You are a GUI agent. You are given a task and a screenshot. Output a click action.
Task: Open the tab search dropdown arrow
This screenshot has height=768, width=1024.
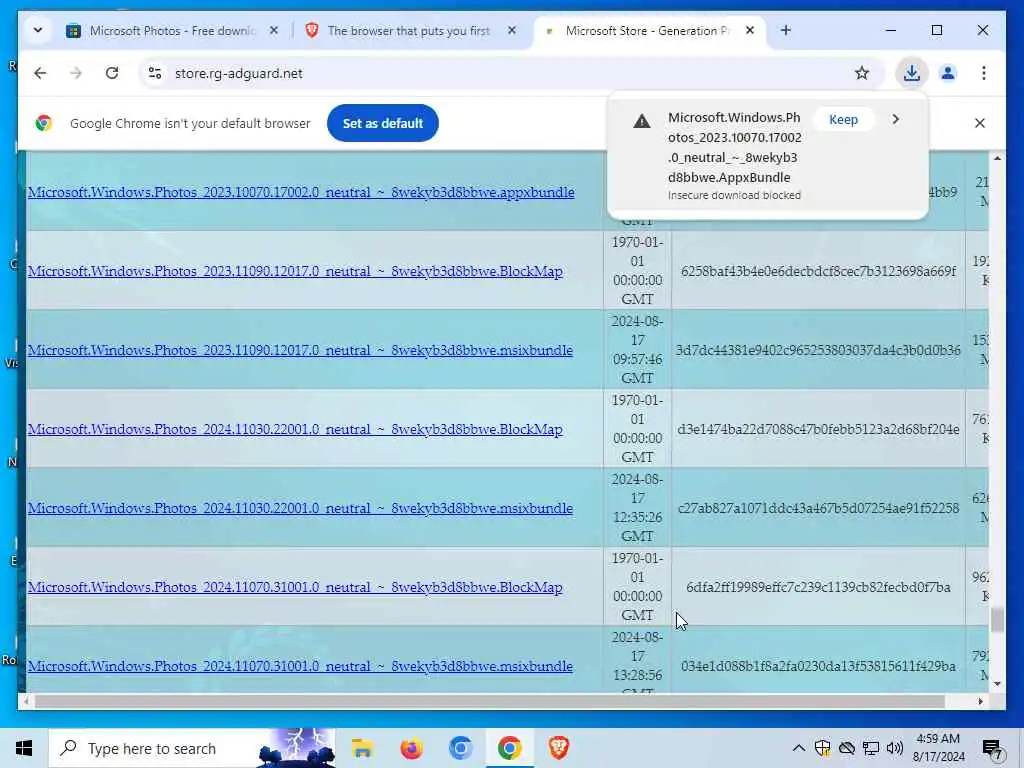[38, 30]
